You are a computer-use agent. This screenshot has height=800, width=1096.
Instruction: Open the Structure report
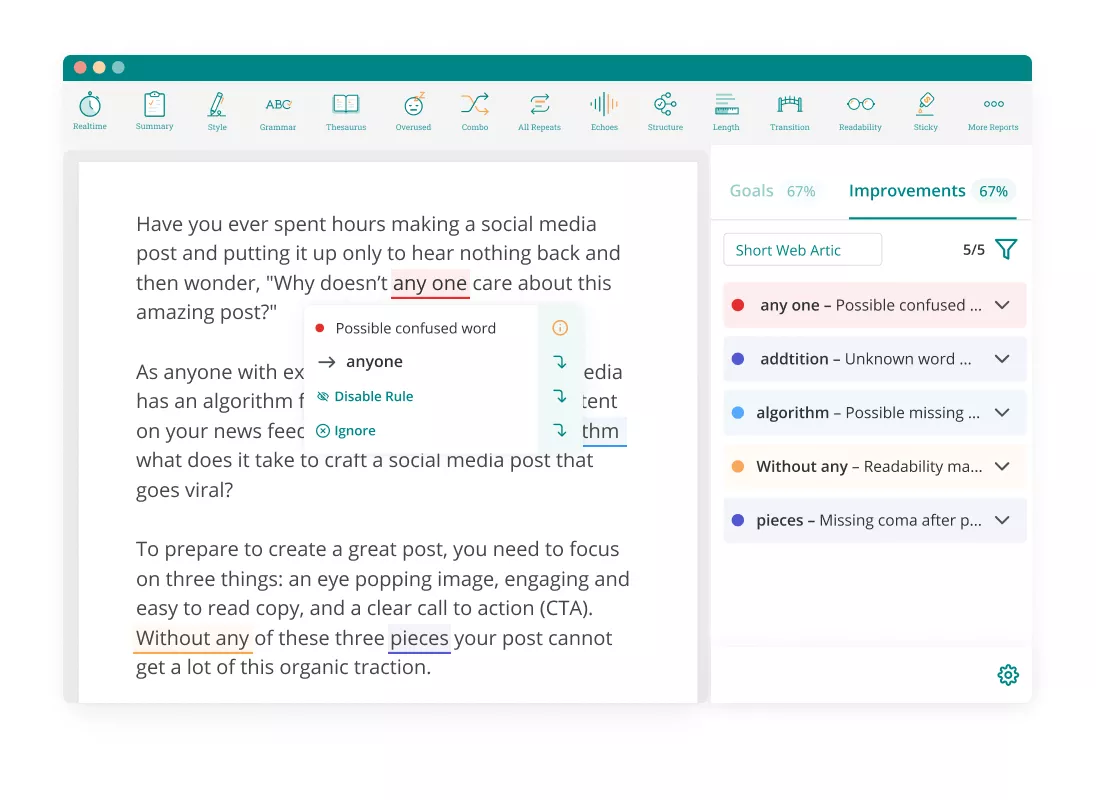click(x=665, y=111)
